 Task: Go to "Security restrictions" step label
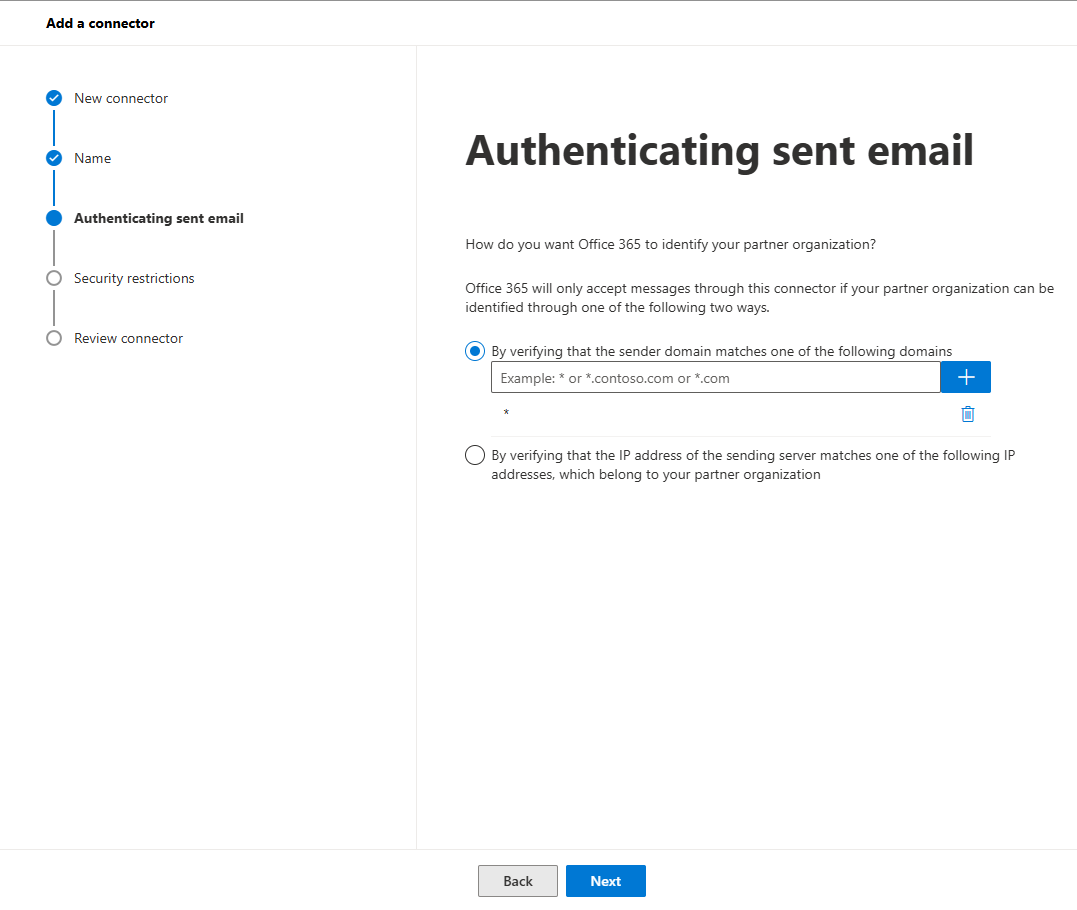(x=134, y=278)
